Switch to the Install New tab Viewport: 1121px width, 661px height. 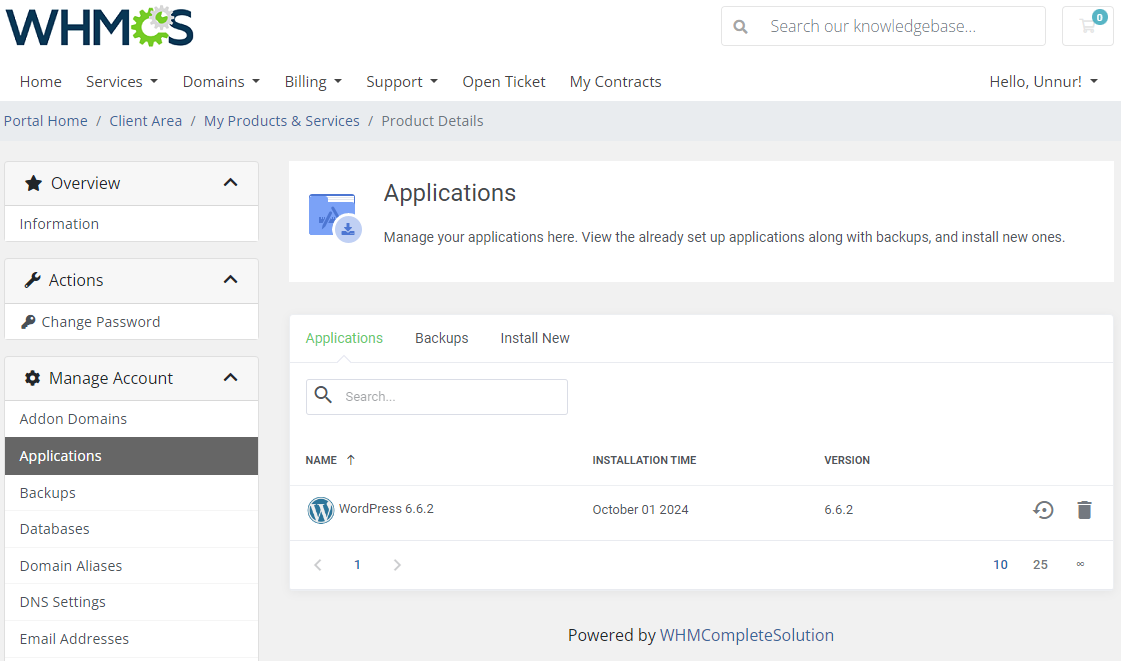[x=535, y=338]
